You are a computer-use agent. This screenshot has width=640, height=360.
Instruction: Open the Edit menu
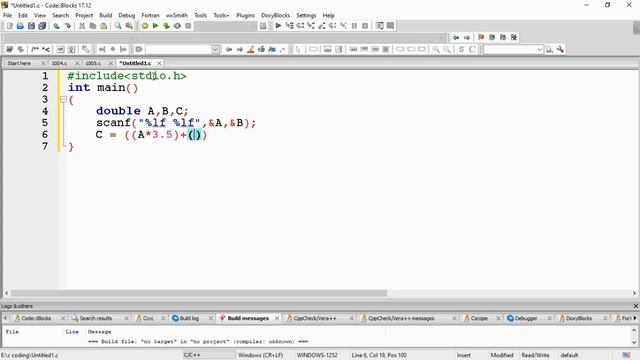coord(23,16)
